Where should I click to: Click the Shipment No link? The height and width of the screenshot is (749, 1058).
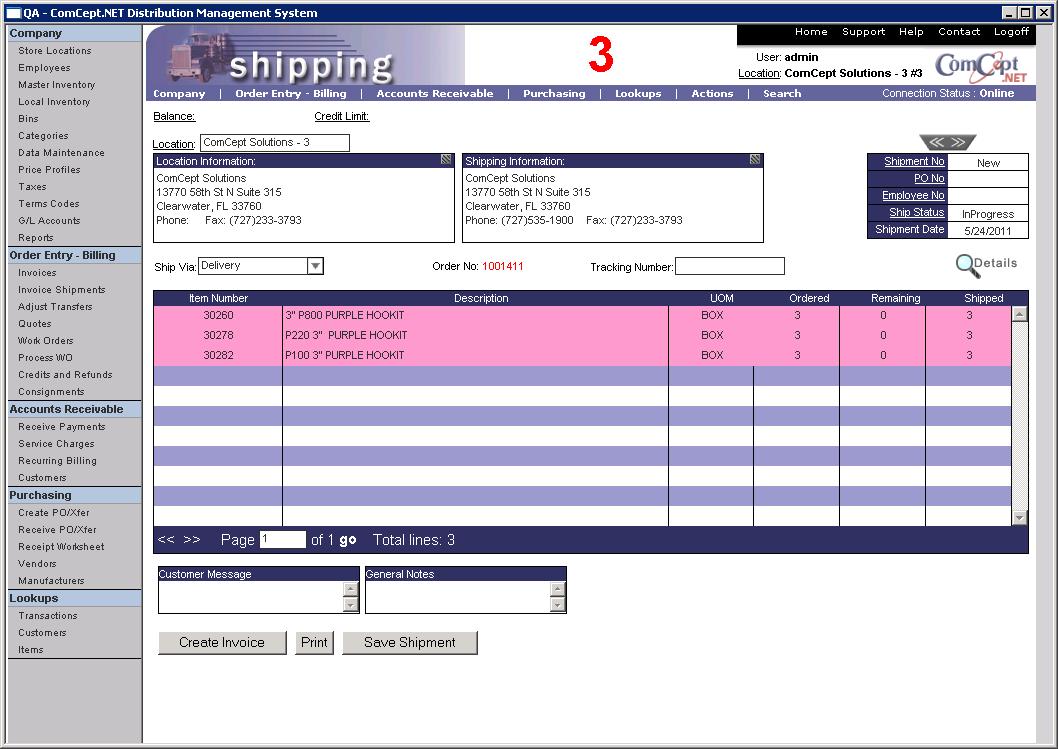914,162
